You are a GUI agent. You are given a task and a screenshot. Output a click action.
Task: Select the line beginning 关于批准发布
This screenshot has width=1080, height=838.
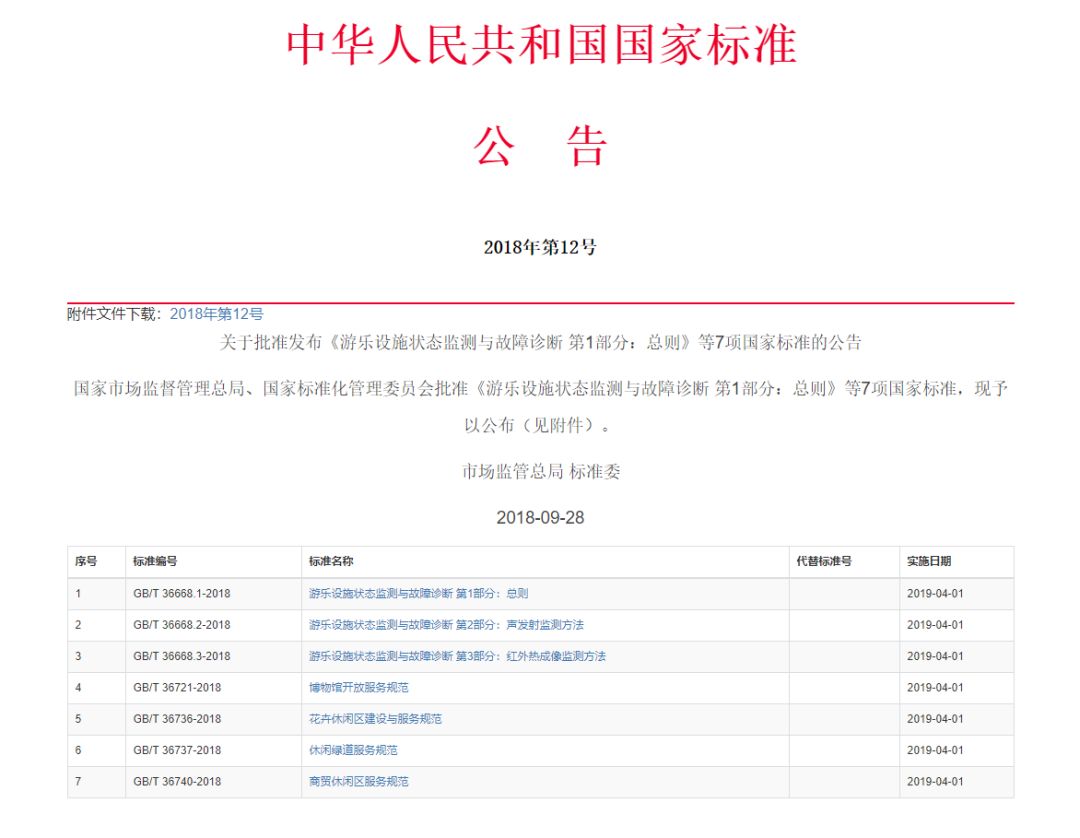(x=540, y=342)
